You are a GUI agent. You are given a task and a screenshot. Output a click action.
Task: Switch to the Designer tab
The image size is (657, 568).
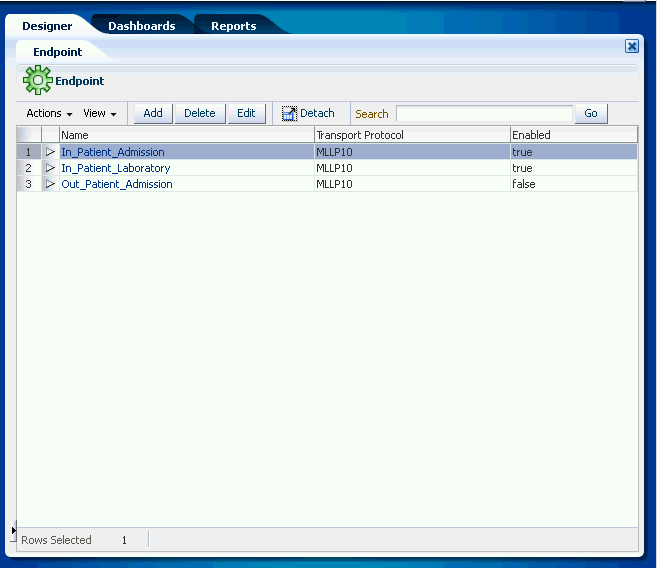click(47, 26)
